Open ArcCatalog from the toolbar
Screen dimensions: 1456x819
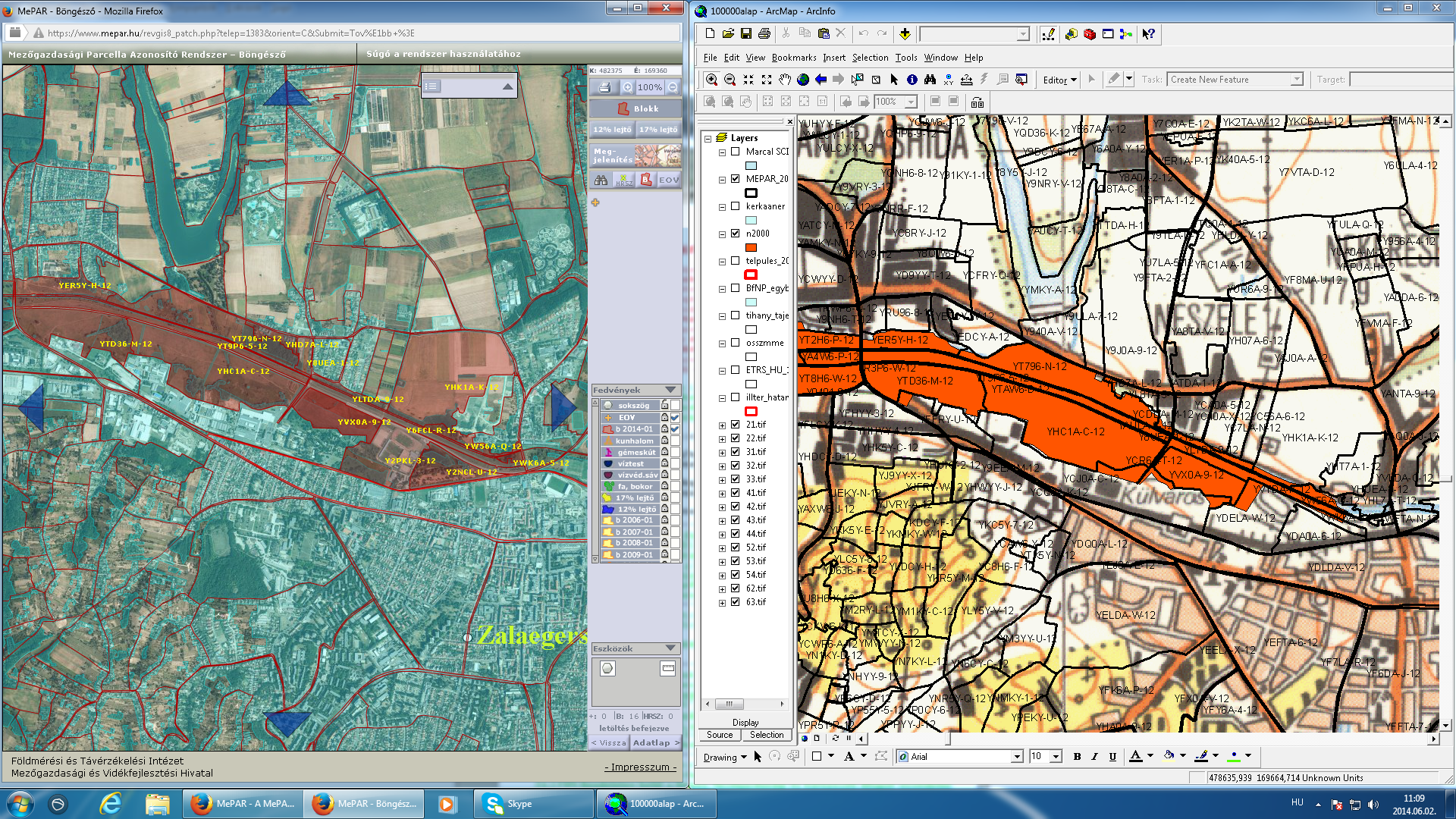click(1072, 34)
